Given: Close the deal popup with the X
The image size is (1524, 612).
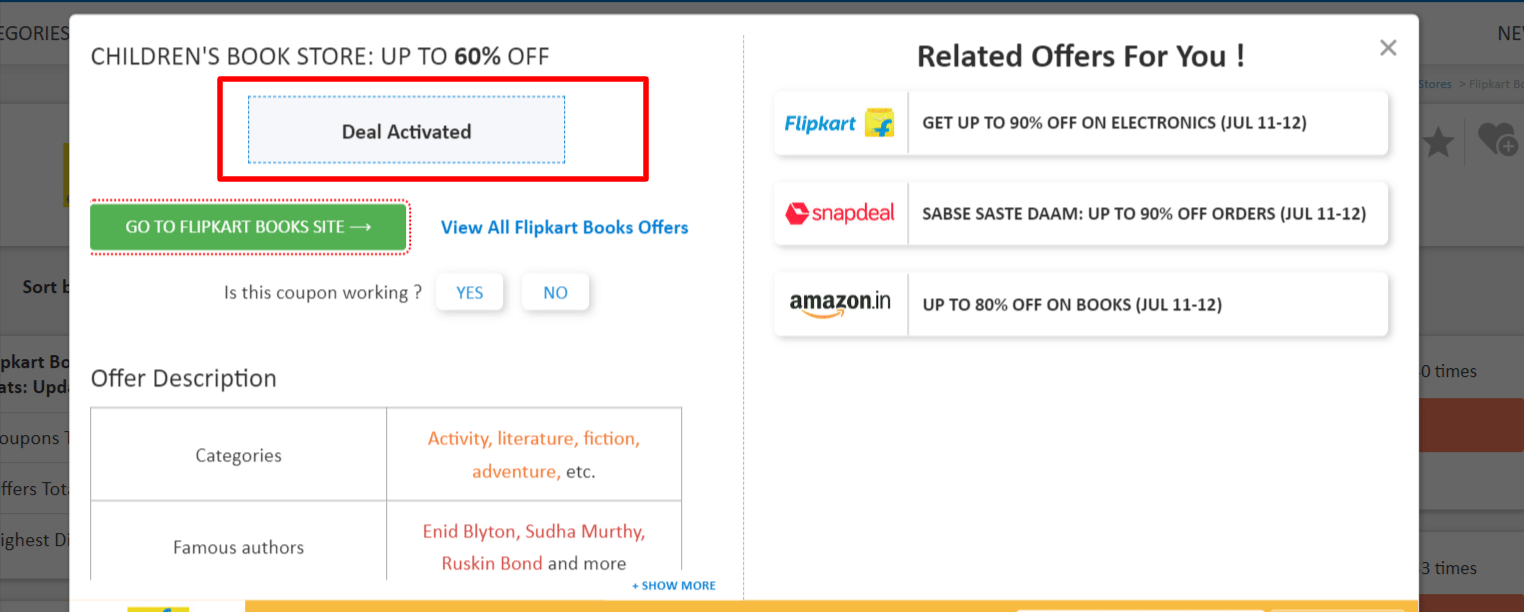Looking at the screenshot, I should [x=1388, y=47].
